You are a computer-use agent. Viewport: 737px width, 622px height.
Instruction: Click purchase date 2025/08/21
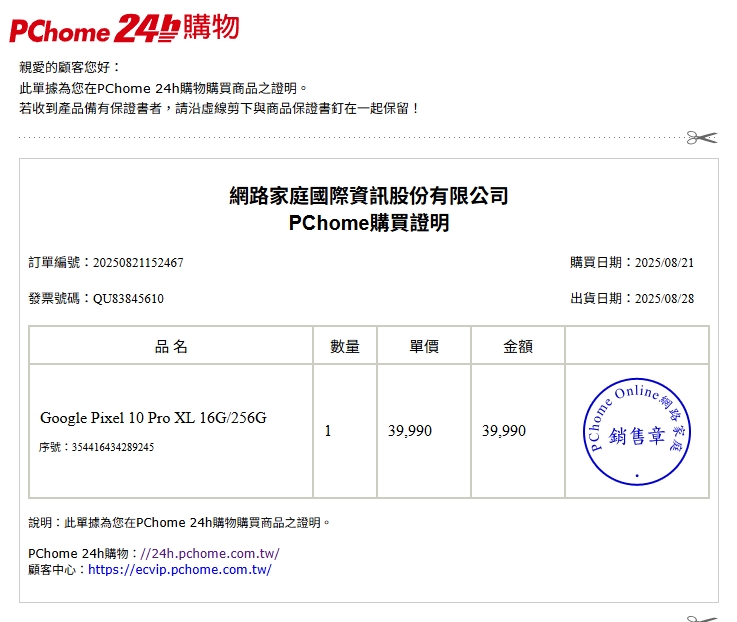[x=664, y=262]
